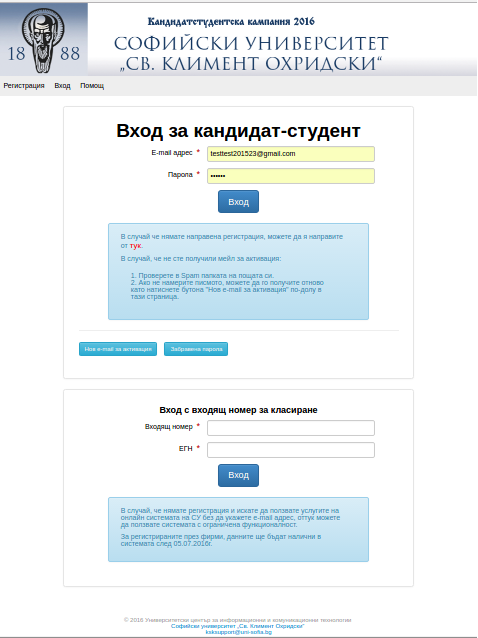Open the Софийски университет footer link
478x638 pixels.
pyautogui.click(x=238, y=626)
